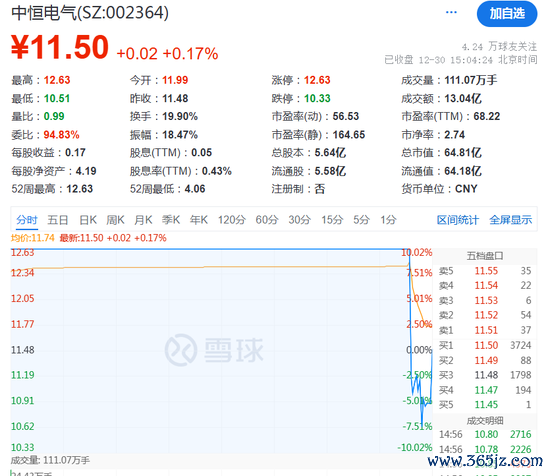Click the 卖1 row price 11.51

click(x=486, y=330)
